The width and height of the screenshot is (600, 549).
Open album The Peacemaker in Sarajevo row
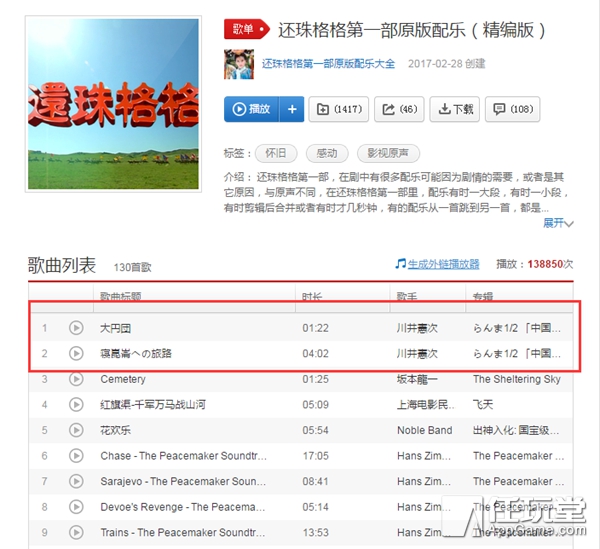coord(518,481)
